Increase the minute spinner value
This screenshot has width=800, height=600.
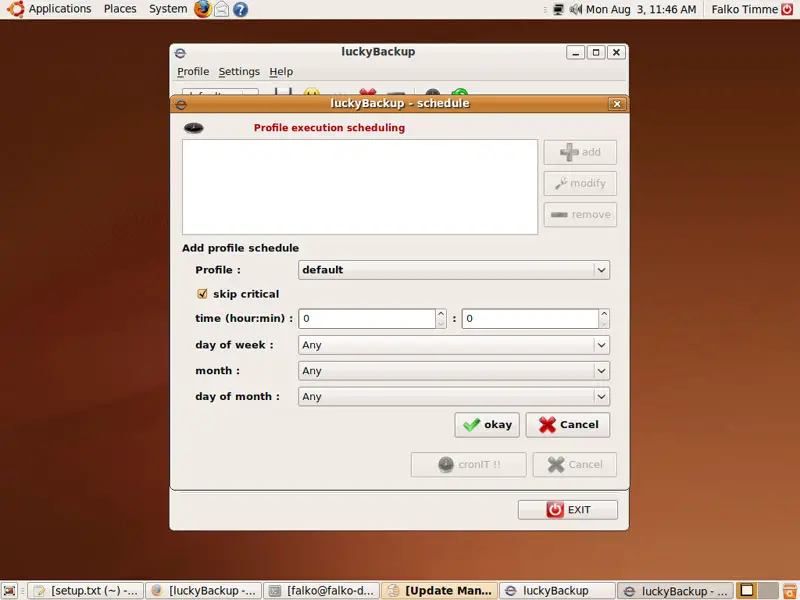604,314
